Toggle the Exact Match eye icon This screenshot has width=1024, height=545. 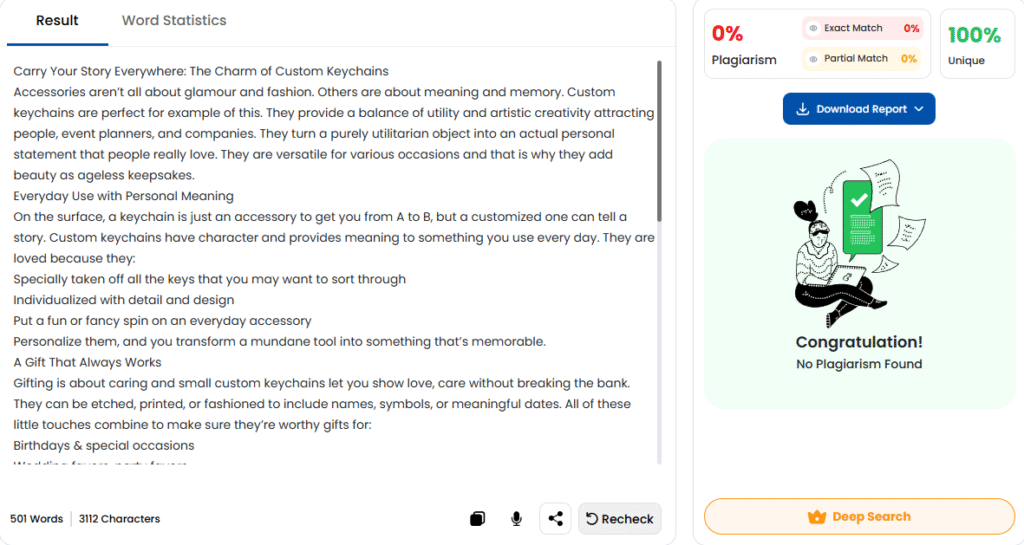pos(814,29)
